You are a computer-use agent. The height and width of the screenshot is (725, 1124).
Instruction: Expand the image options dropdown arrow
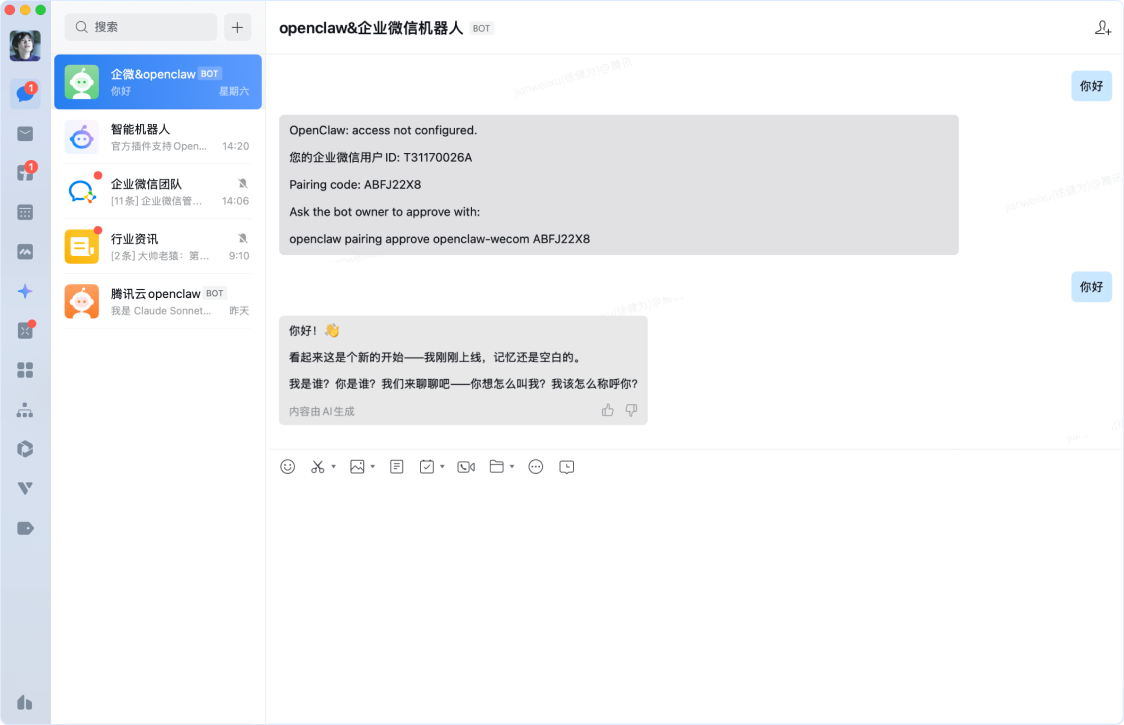point(373,467)
